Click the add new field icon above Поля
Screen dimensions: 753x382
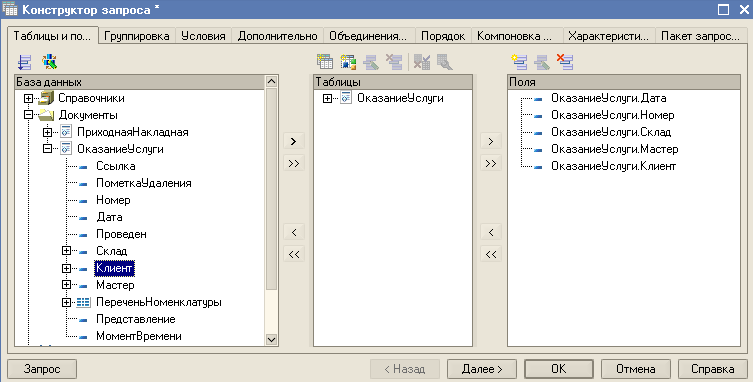520,62
